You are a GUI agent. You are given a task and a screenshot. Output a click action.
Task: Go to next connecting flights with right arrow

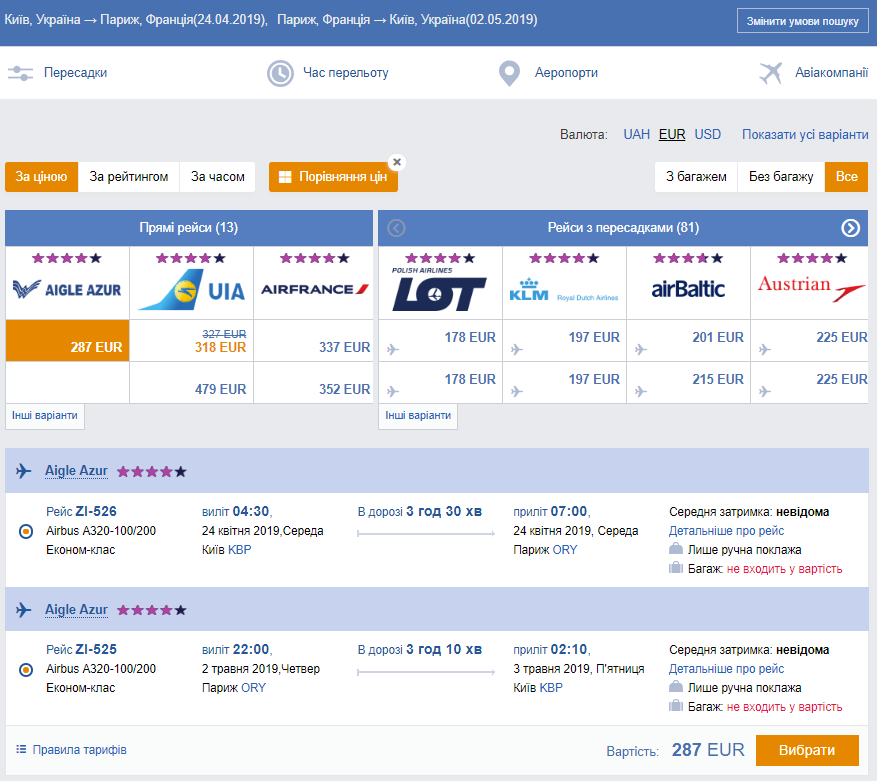850,228
